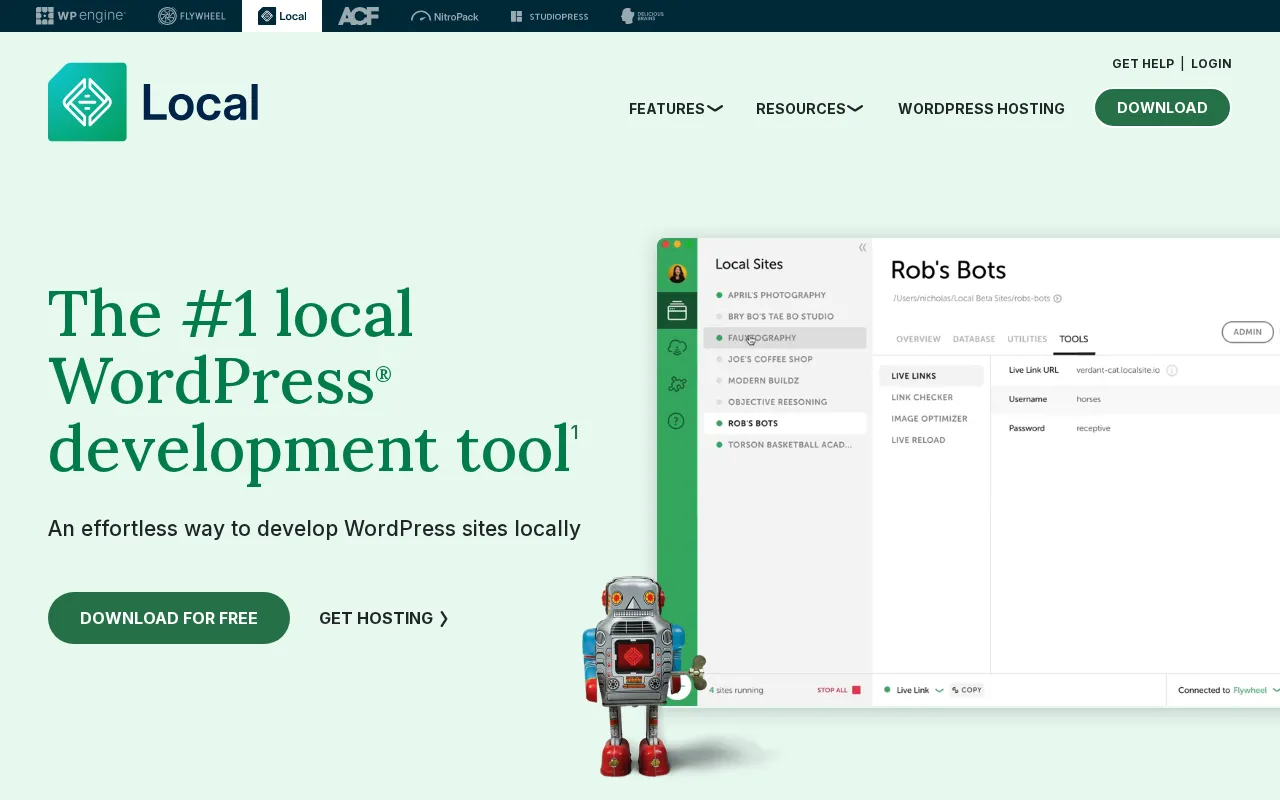The width and height of the screenshot is (1280, 800).
Task: Collapse the Local Sites panel chevron
Action: pyautogui.click(x=862, y=248)
